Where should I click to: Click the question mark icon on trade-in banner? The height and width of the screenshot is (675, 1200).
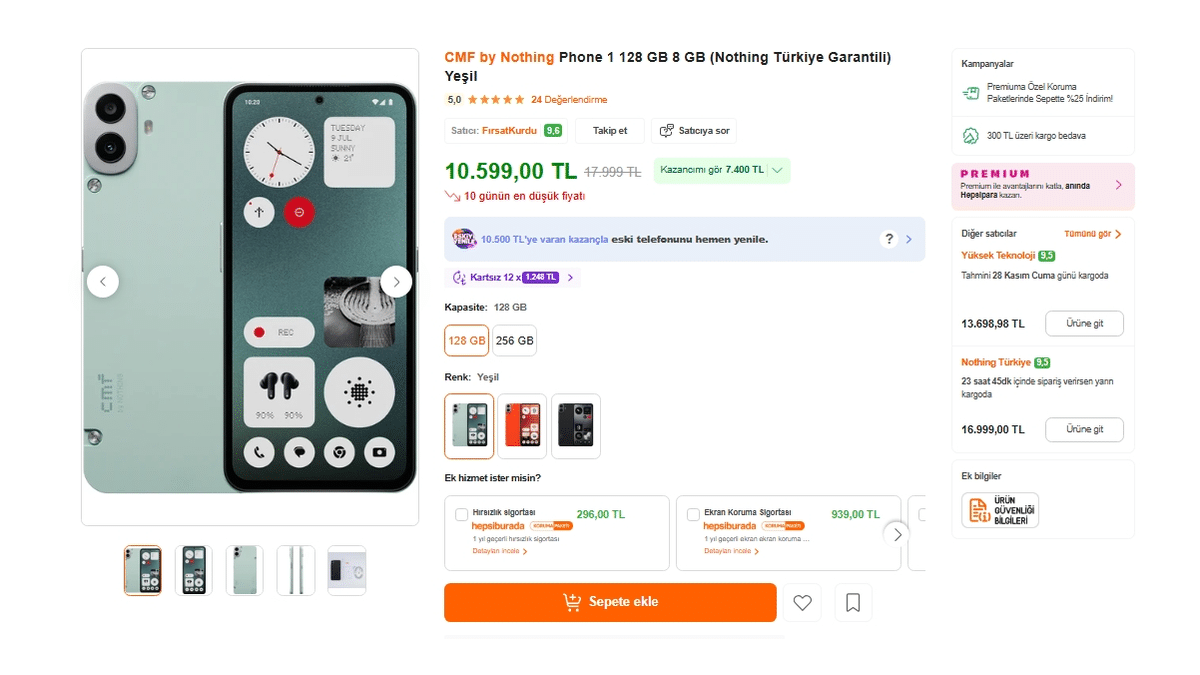(888, 239)
